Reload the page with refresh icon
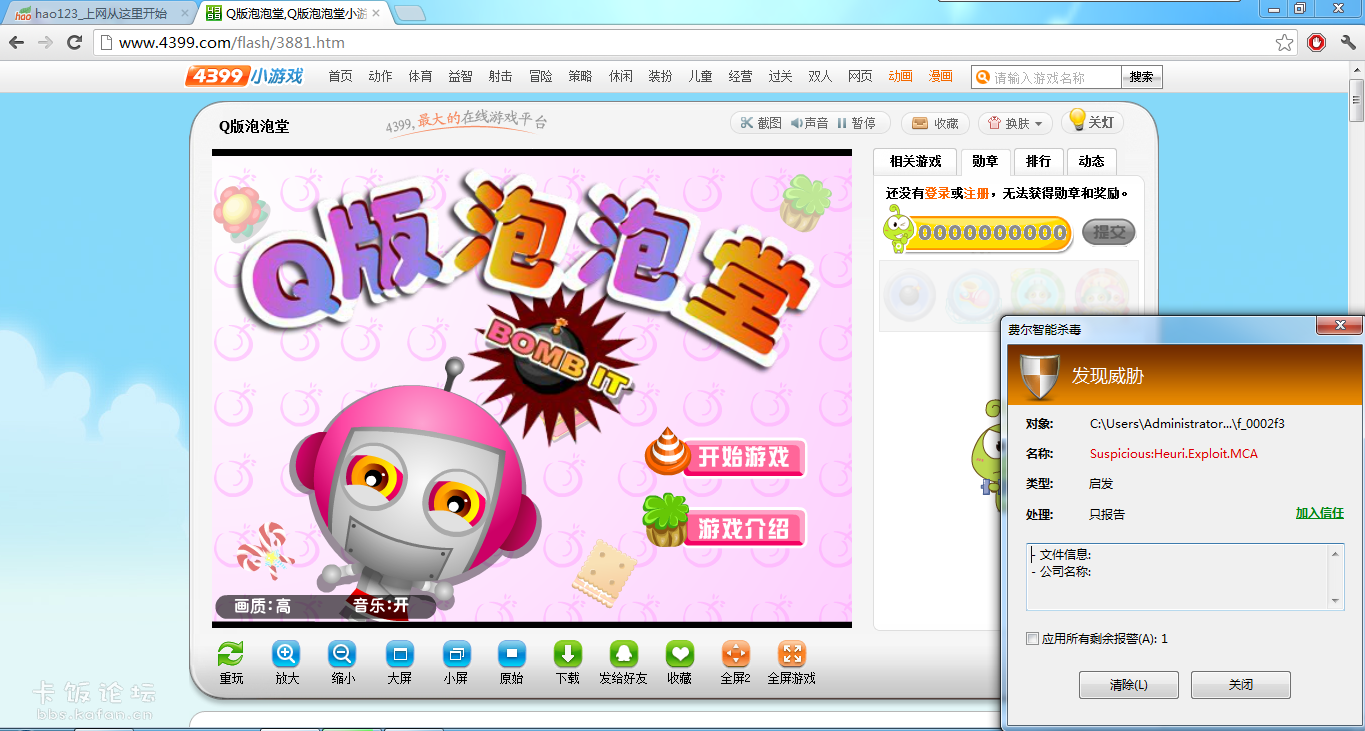Screen dimensions: 1365x731 tap(74, 42)
